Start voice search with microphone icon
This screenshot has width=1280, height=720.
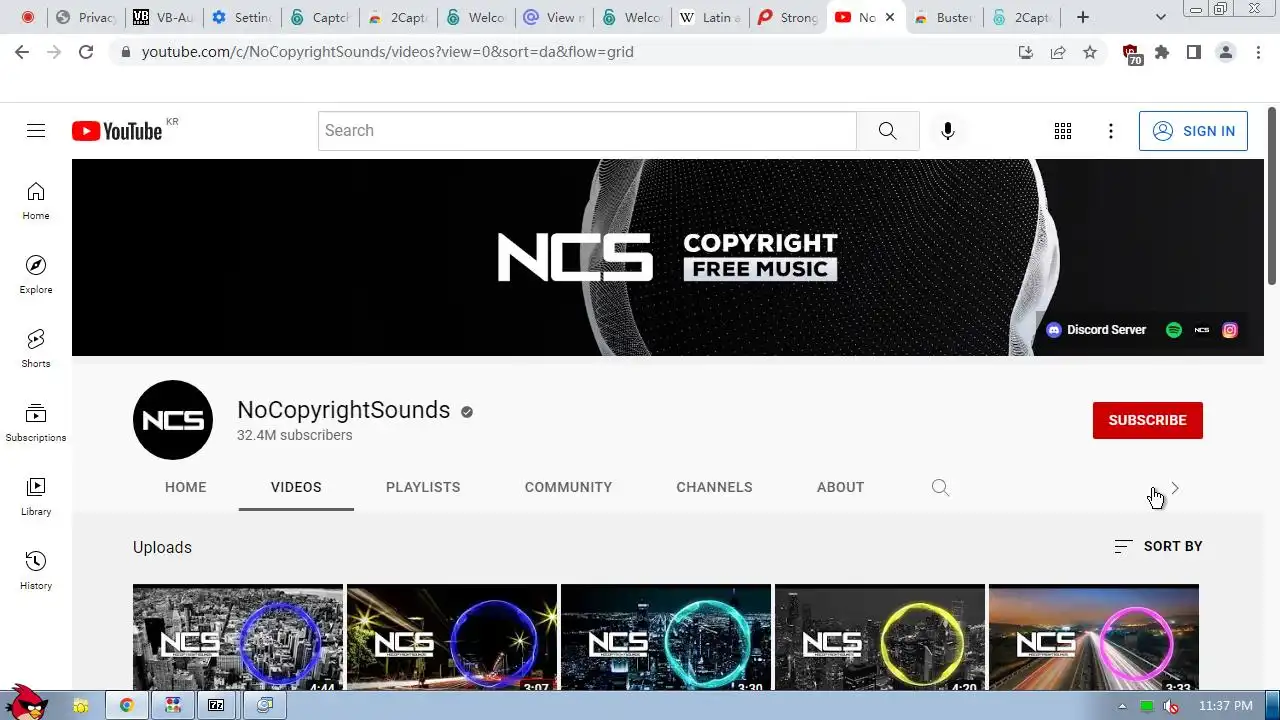(x=948, y=131)
